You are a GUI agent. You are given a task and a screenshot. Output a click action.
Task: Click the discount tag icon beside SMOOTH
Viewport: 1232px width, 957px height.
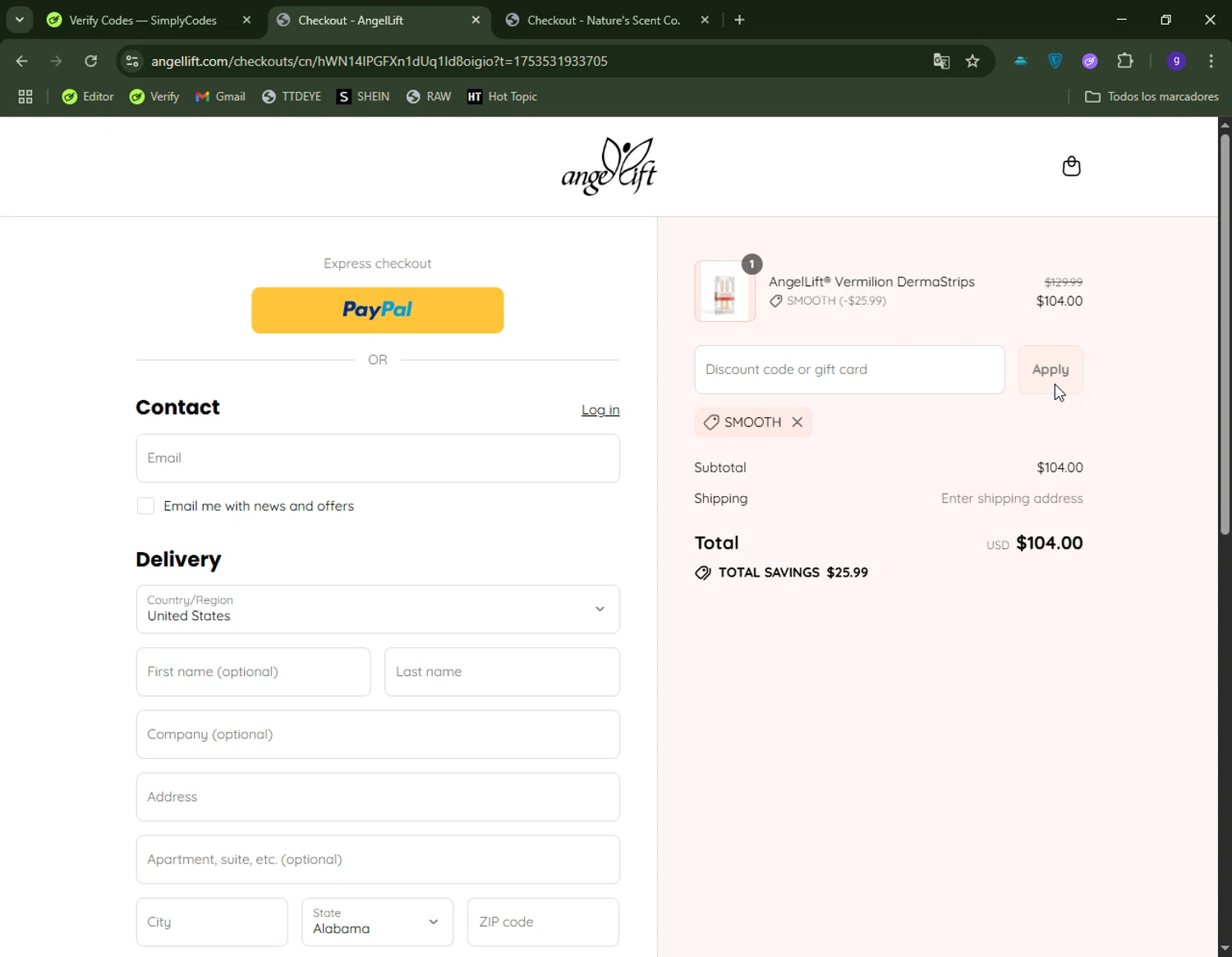tap(711, 422)
